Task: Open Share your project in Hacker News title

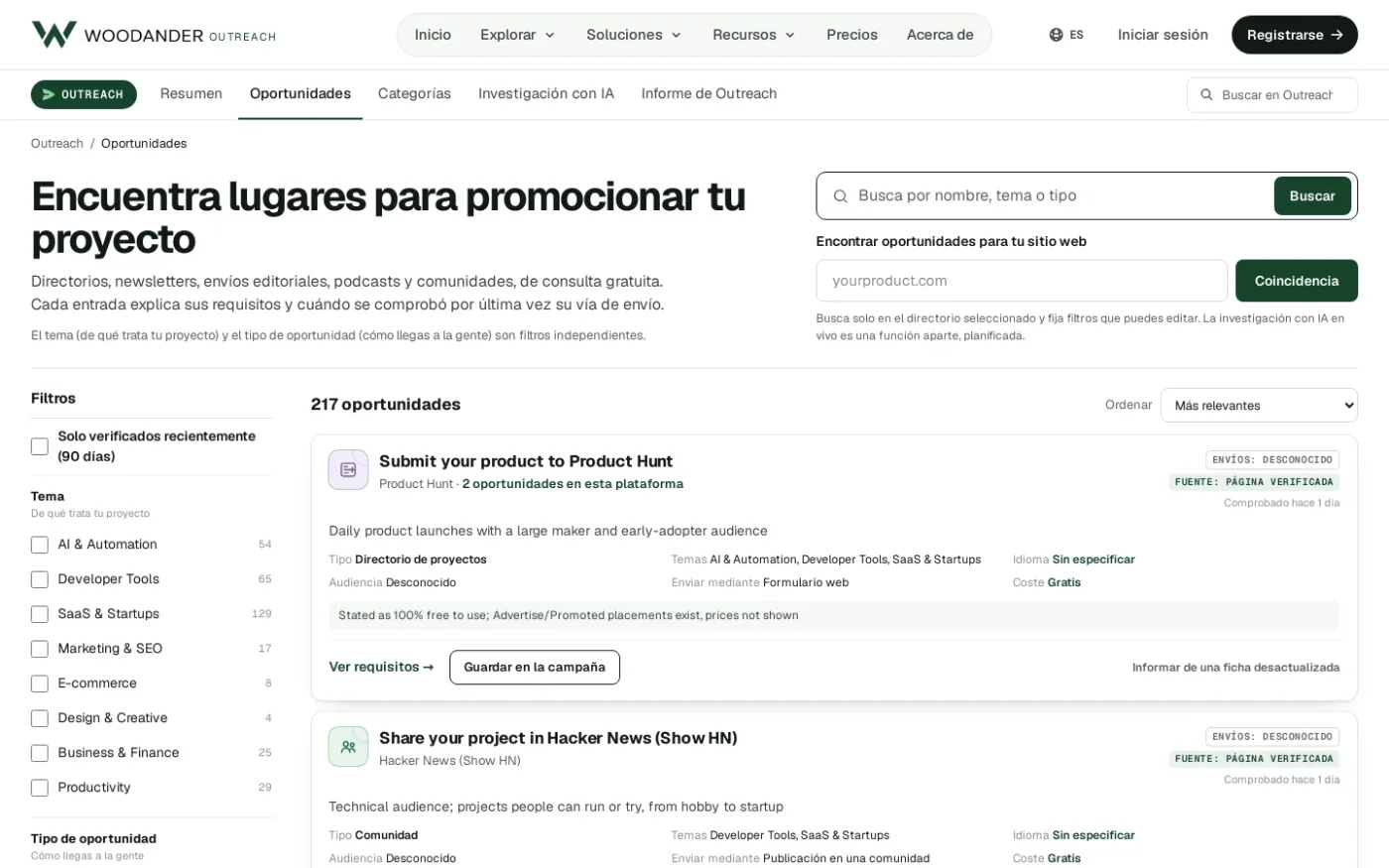Action: coord(558,738)
